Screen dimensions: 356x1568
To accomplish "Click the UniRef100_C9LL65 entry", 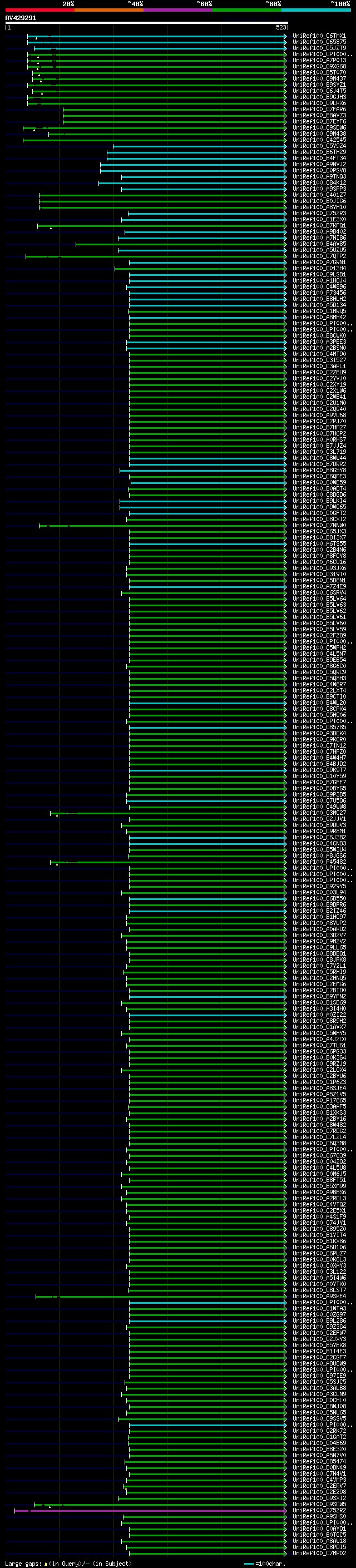I will (319, 947).
